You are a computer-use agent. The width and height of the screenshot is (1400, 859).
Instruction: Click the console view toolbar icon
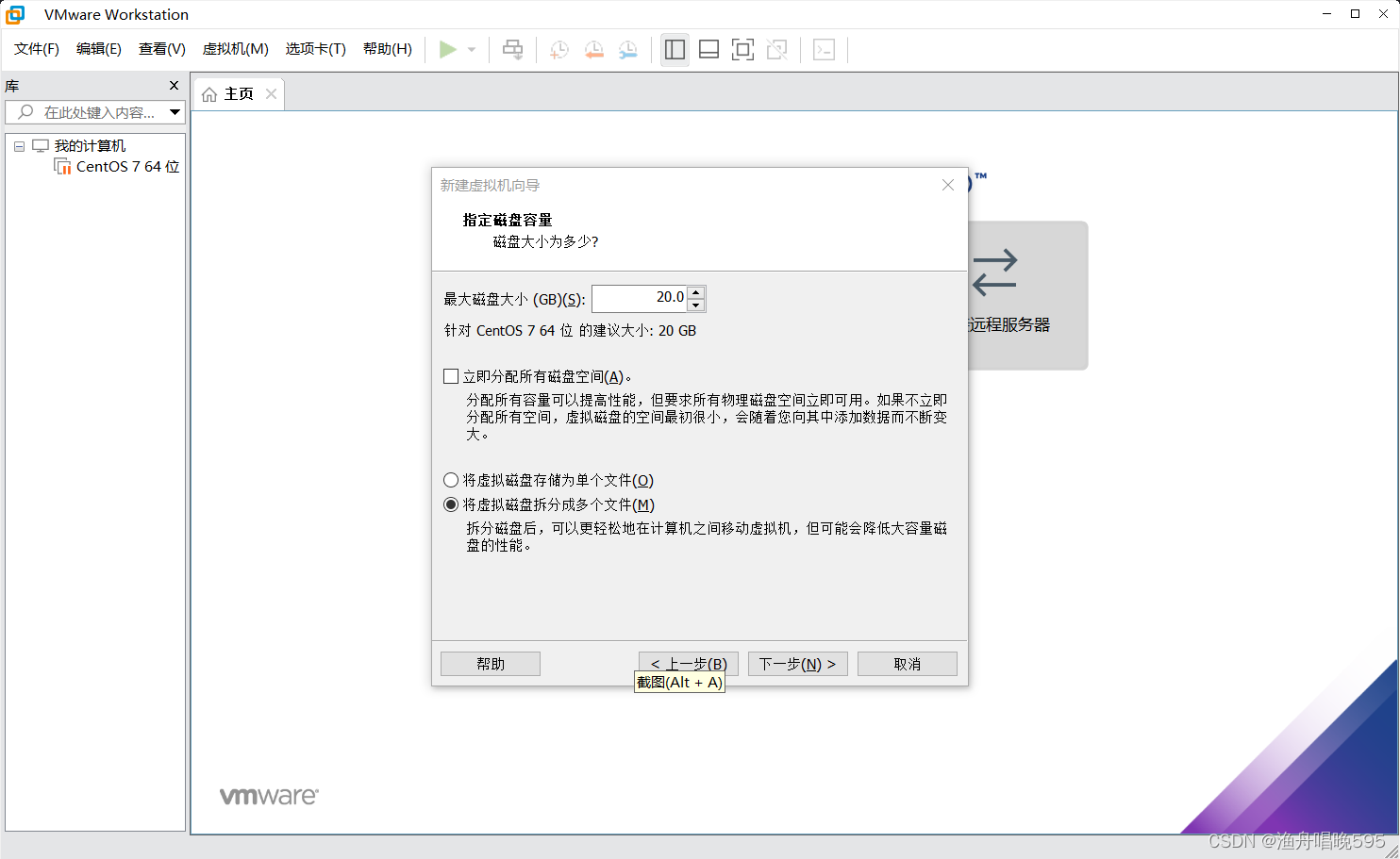[x=824, y=50]
